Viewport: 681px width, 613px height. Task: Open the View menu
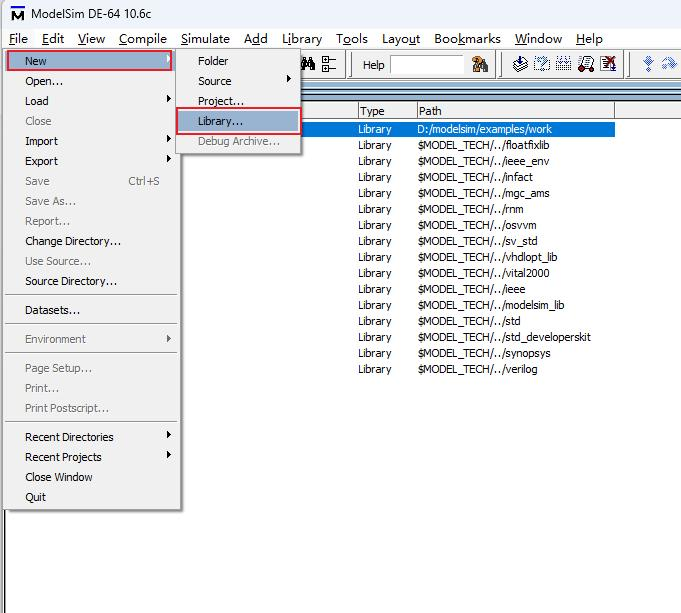click(x=91, y=39)
